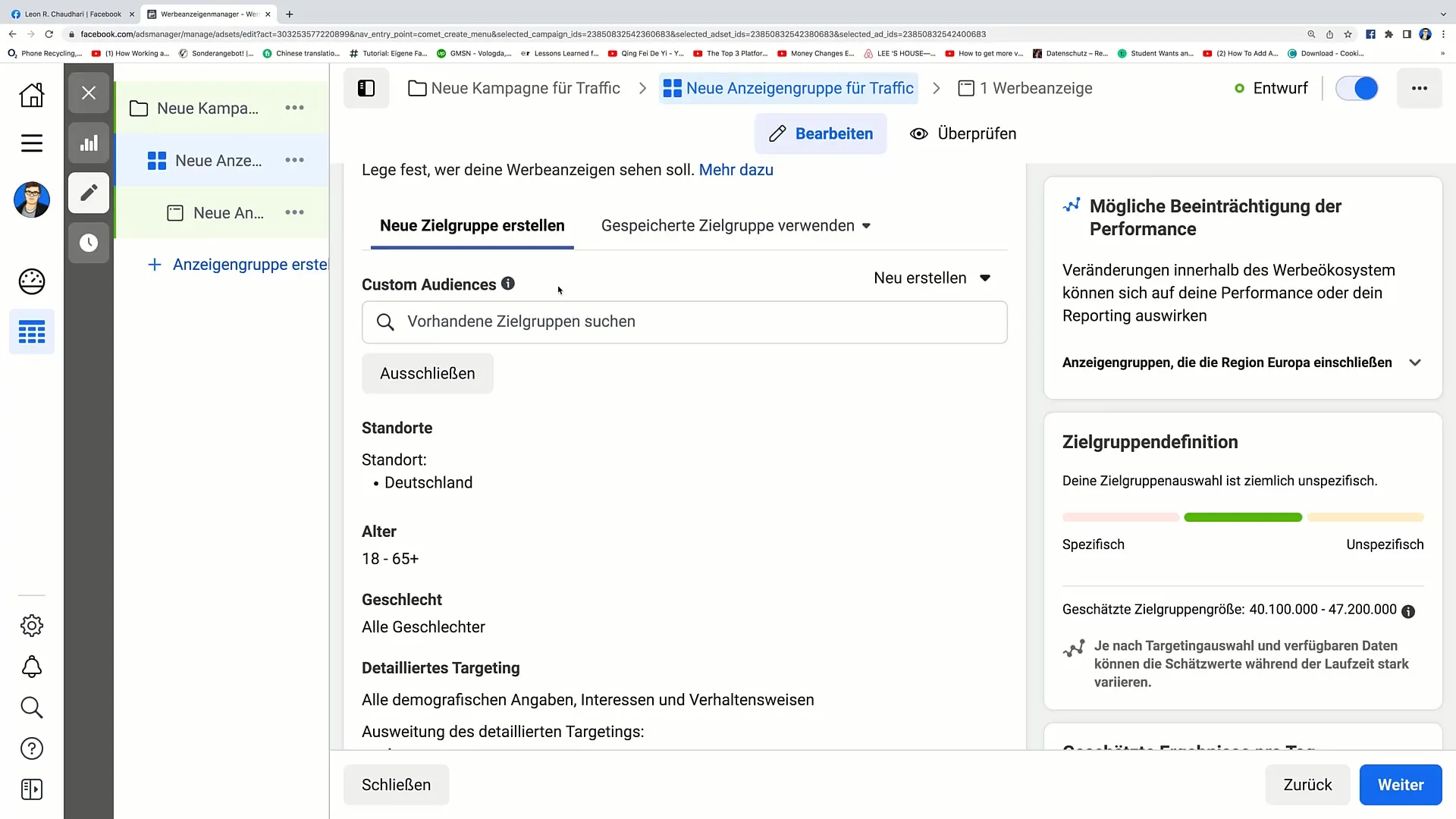Image resolution: width=1456 pixels, height=819 pixels.
Task: Click the clock/history icon in sidebar
Action: pyautogui.click(x=88, y=242)
